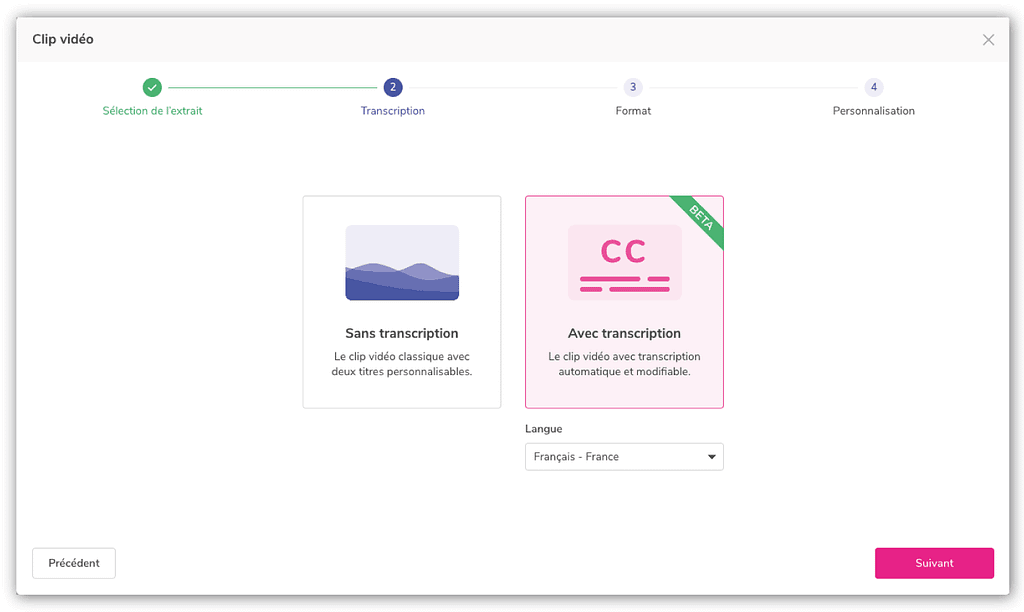Click the "Le clip vidéo classique avec" description
This screenshot has height=612, width=1024.
pos(402,357)
